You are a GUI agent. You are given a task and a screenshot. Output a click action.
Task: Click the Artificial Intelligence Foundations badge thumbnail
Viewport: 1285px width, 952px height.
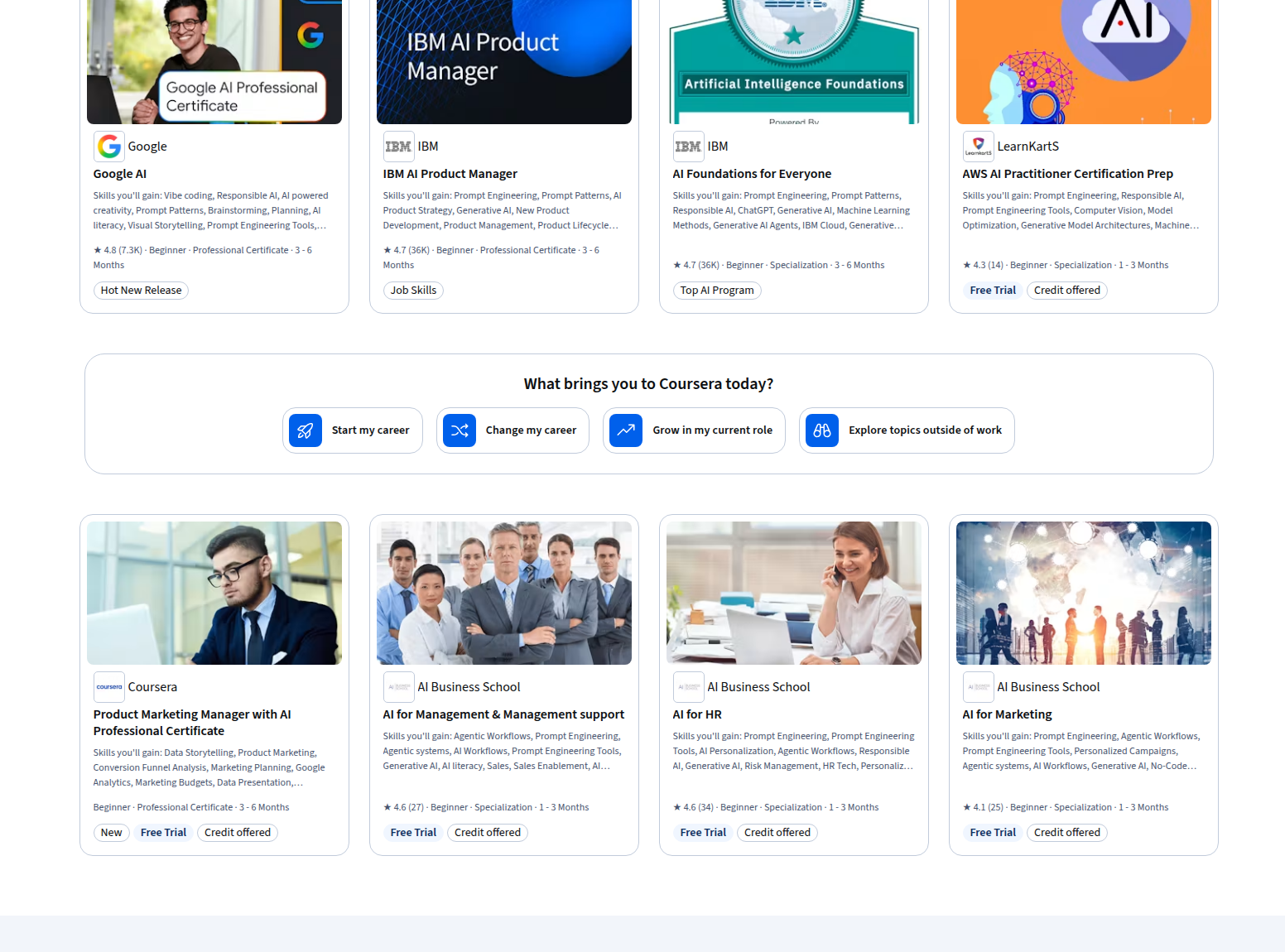click(794, 62)
